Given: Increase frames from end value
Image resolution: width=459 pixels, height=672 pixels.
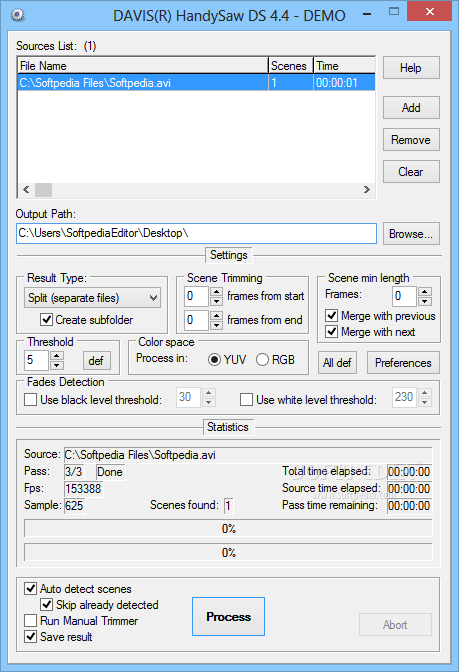Looking at the screenshot, I should [216, 316].
